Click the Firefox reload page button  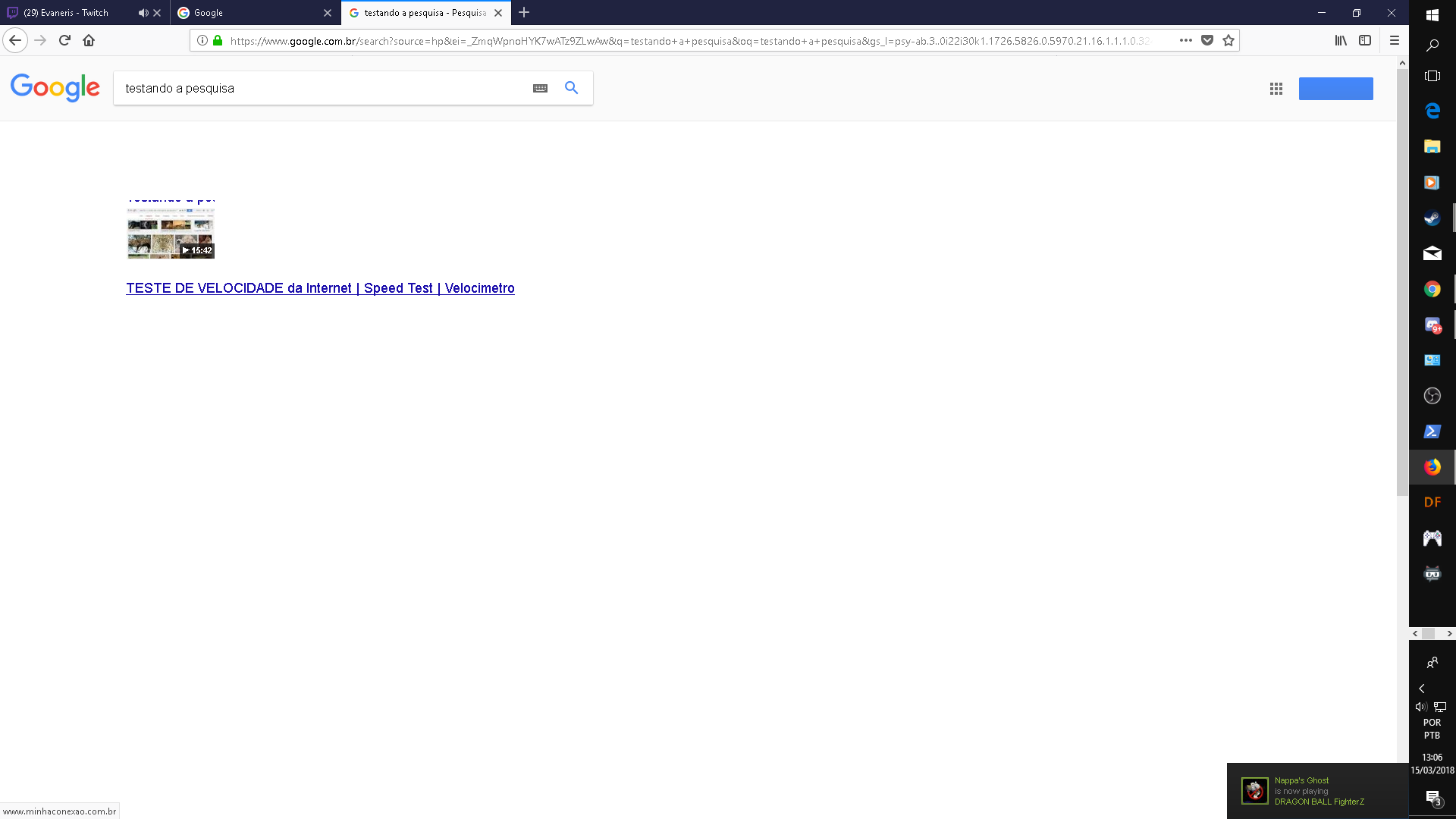tap(64, 40)
